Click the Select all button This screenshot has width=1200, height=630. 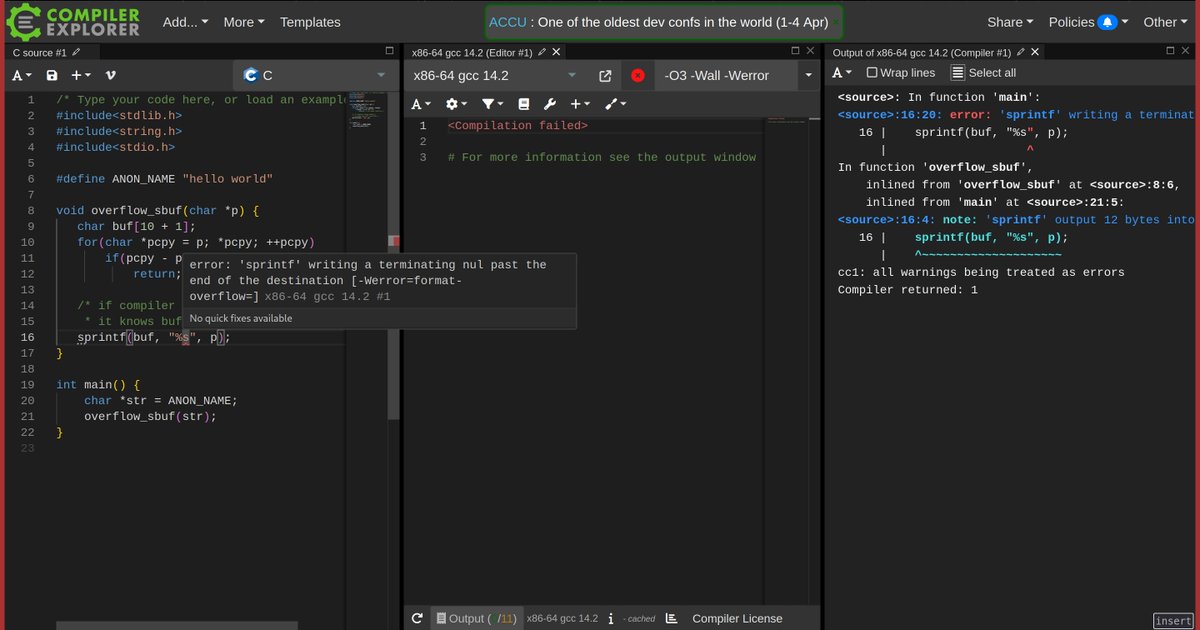[983, 72]
